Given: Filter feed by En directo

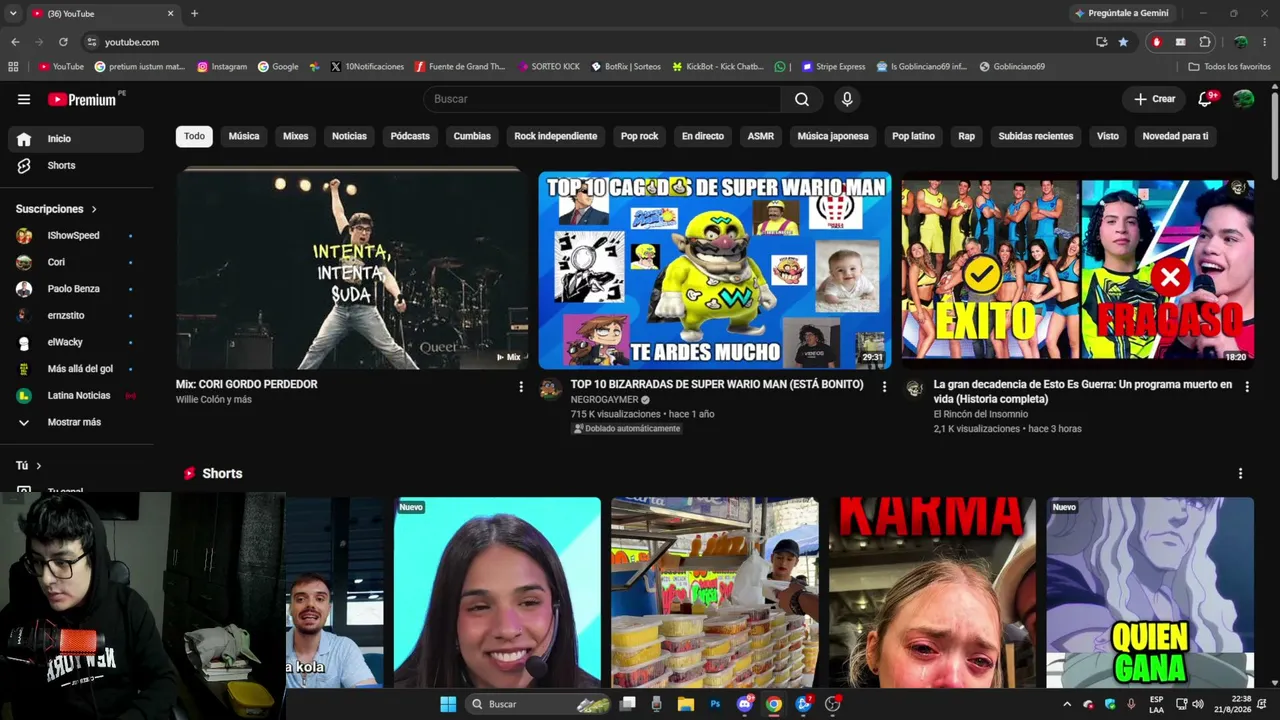Looking at the screenshot, I should (x=703, y=136).
